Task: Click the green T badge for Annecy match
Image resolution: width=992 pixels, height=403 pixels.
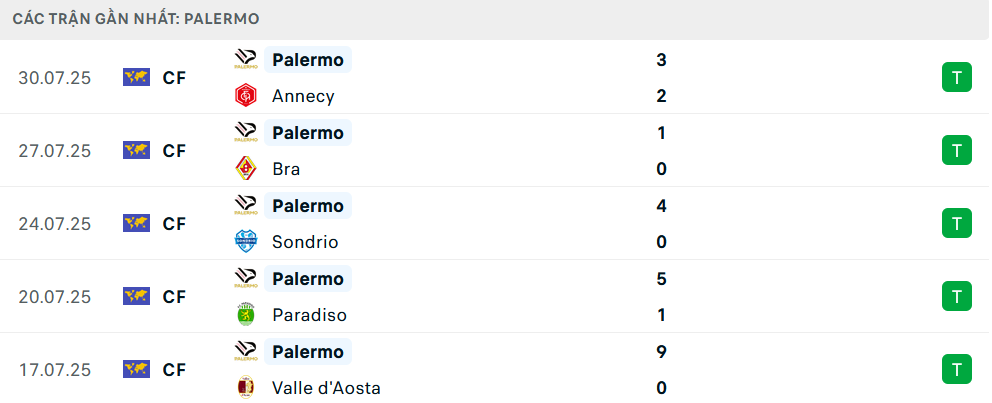Action: click(957, 78)
